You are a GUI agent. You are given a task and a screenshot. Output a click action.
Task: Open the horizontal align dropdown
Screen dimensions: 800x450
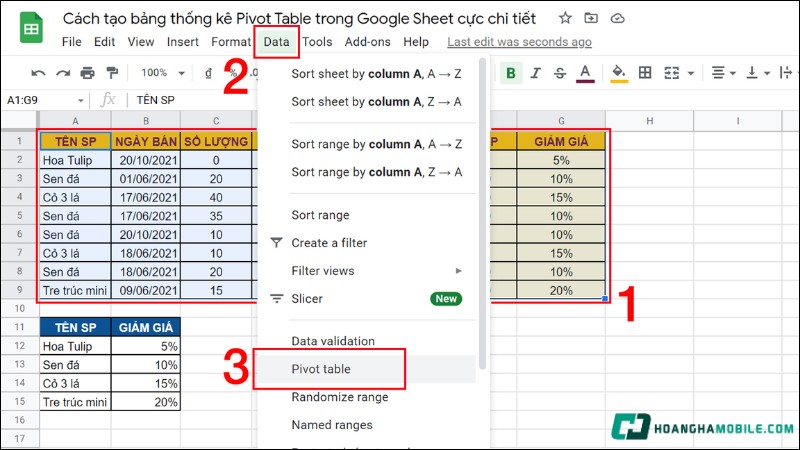tap(723, 73)
